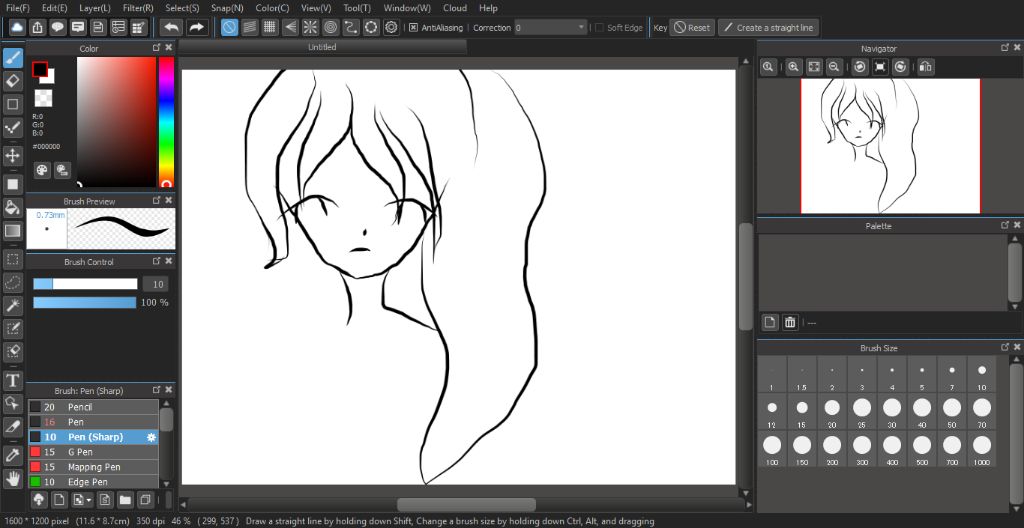Click the Redo arrow in the toolbar
Image resolution: width=1024 pixels, height=528 pixels.
pos(196,27)
